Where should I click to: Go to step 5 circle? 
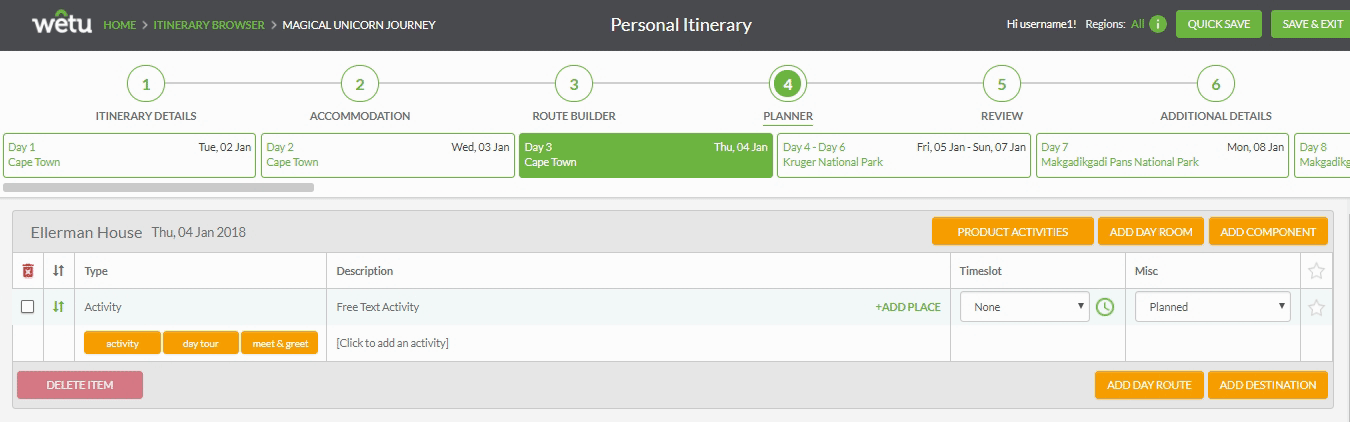coord(1002,85)
